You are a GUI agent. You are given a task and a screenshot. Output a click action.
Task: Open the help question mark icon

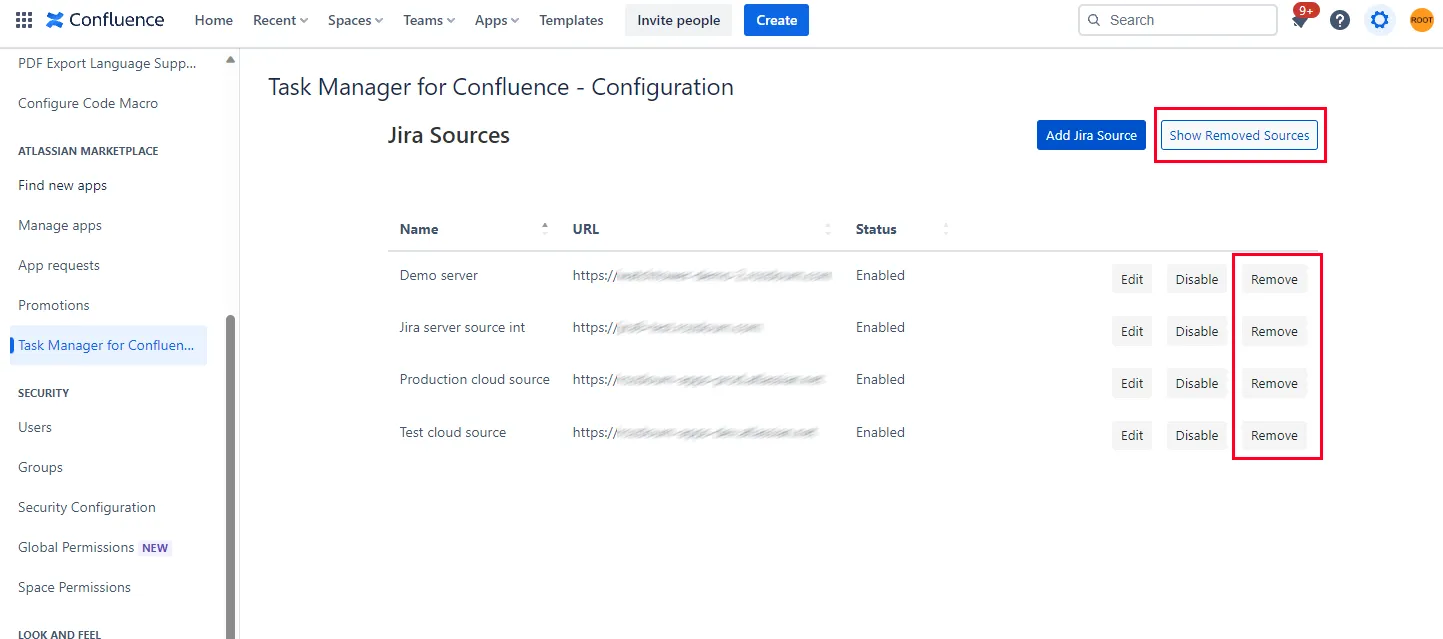[x=1340, y=20]
